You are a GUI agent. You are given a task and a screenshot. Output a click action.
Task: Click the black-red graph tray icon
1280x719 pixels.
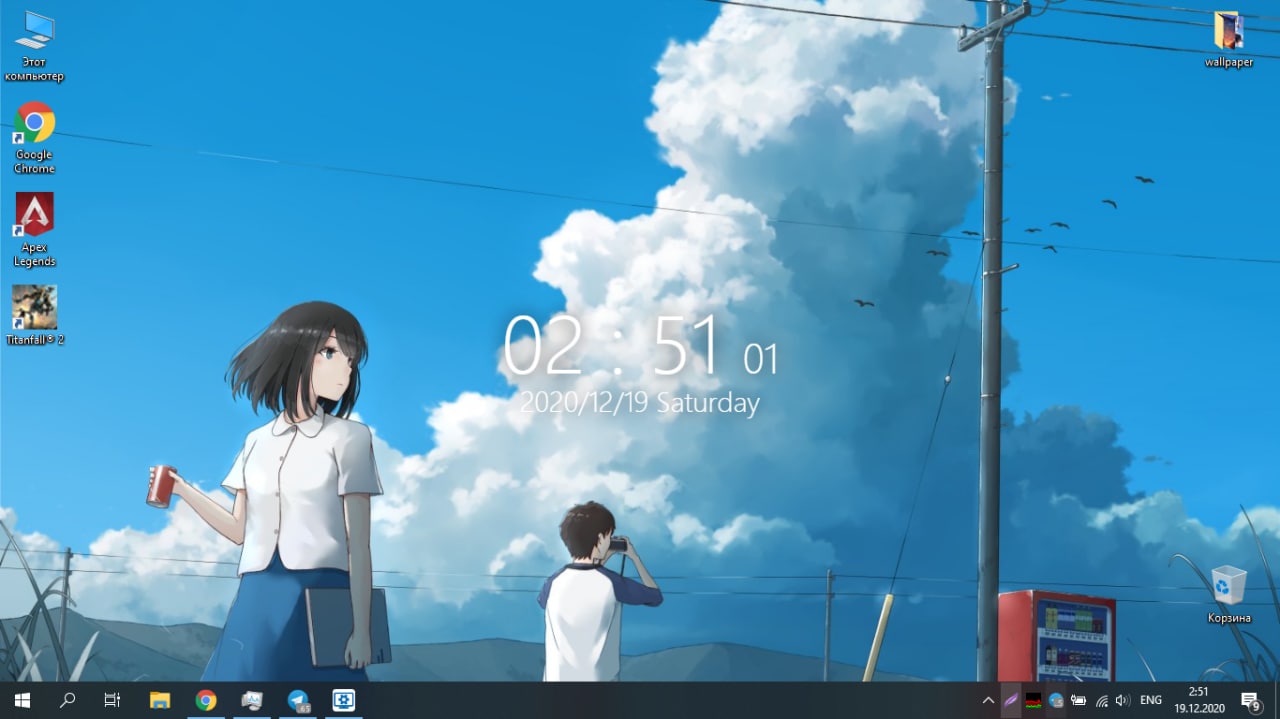pyautogui.click(x=1033, y=700)
